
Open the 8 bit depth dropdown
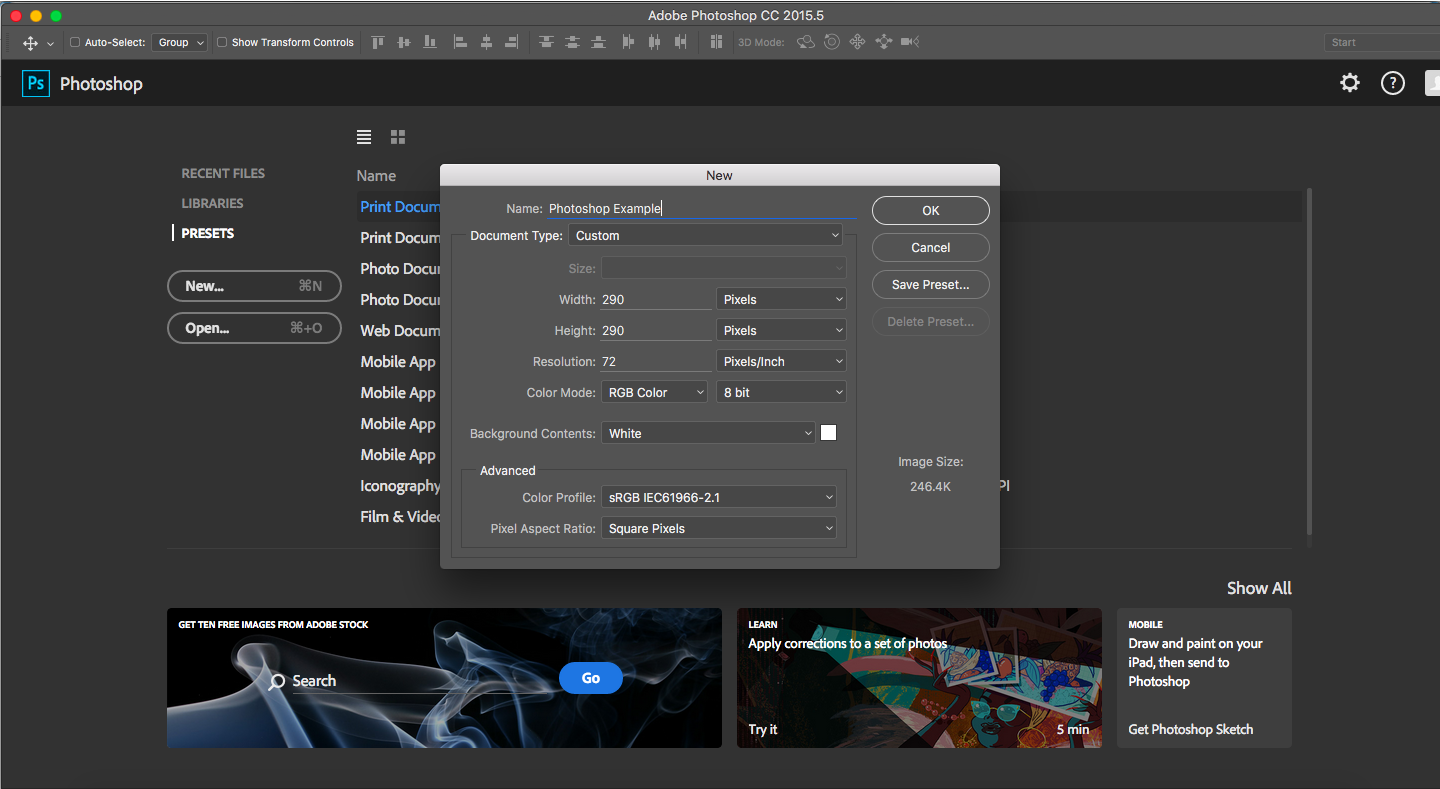pos(781,392)
